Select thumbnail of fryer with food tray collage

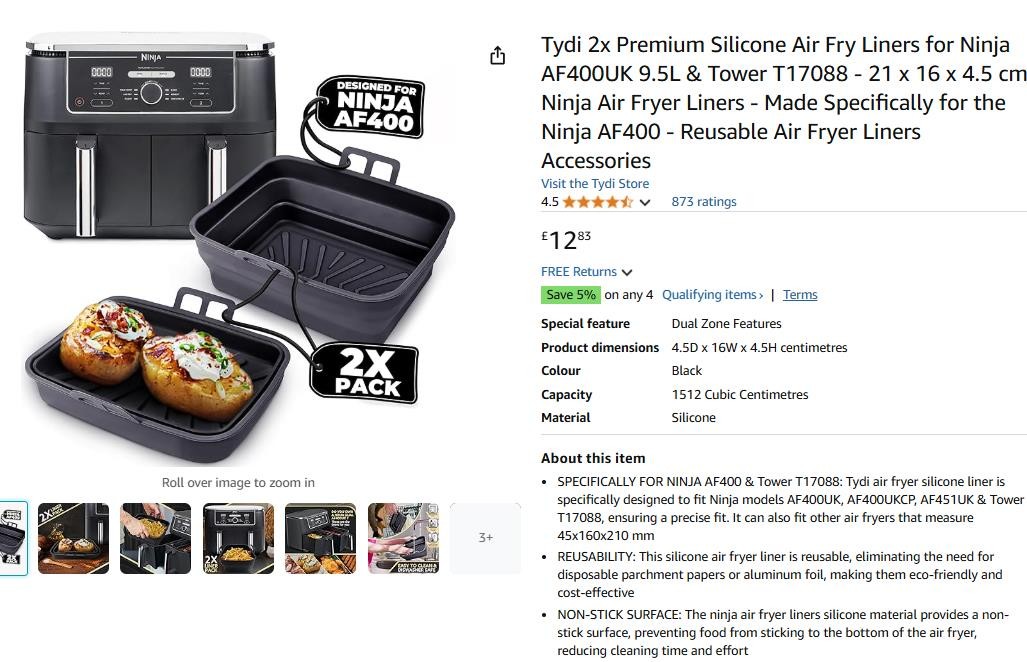(x=320, y=538)
